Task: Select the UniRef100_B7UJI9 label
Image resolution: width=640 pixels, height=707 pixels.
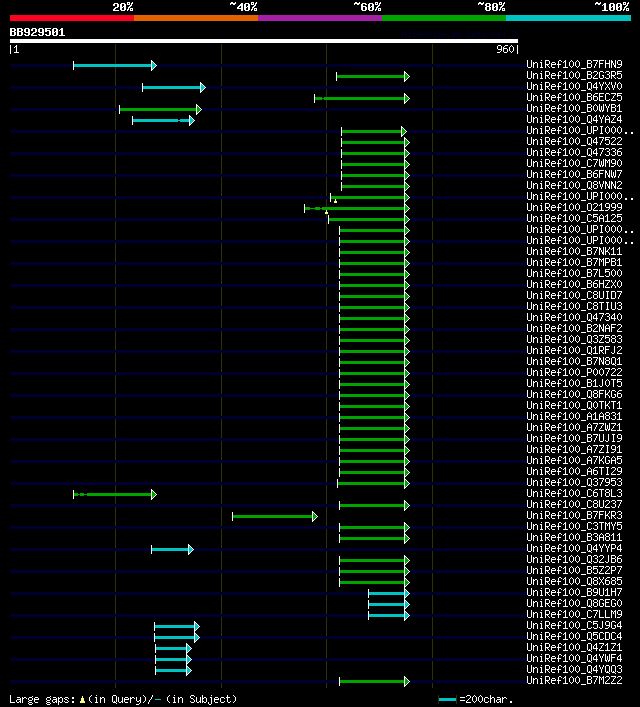Action: 574,438
